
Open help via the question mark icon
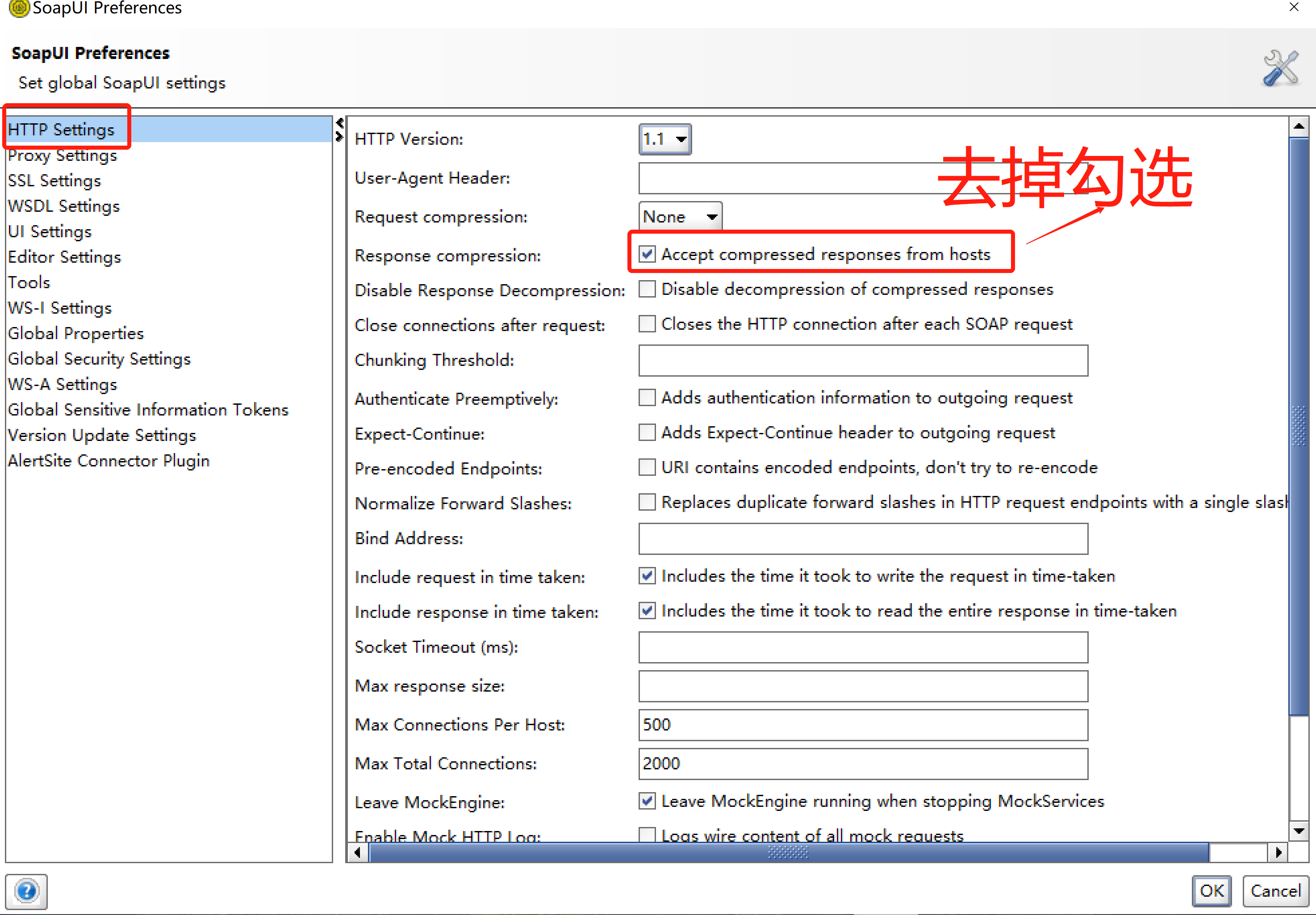coord(26,891)
